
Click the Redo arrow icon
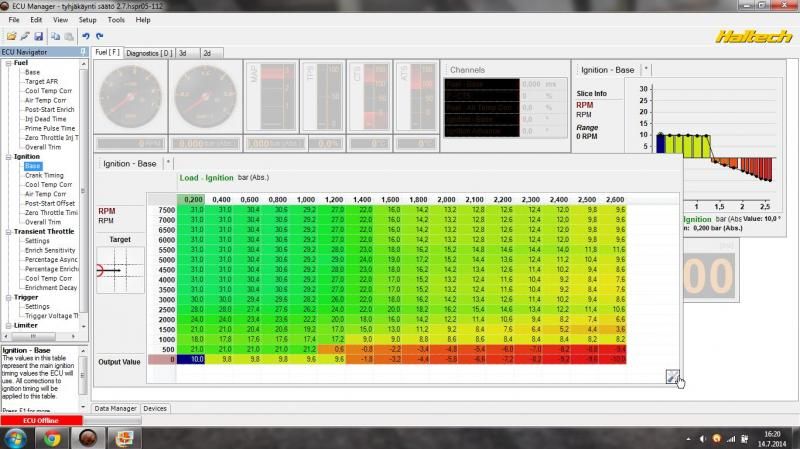pos(100,36)
